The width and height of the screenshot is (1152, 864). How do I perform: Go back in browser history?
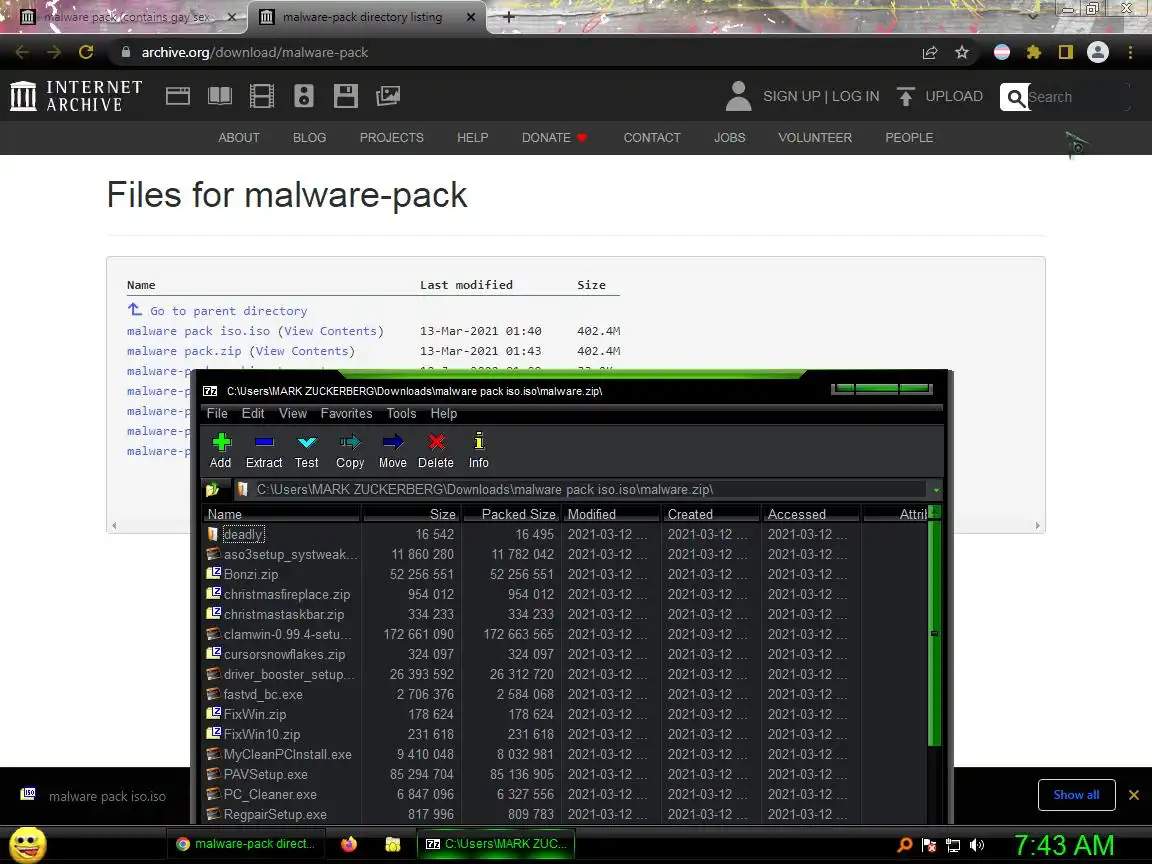(22, 52)
